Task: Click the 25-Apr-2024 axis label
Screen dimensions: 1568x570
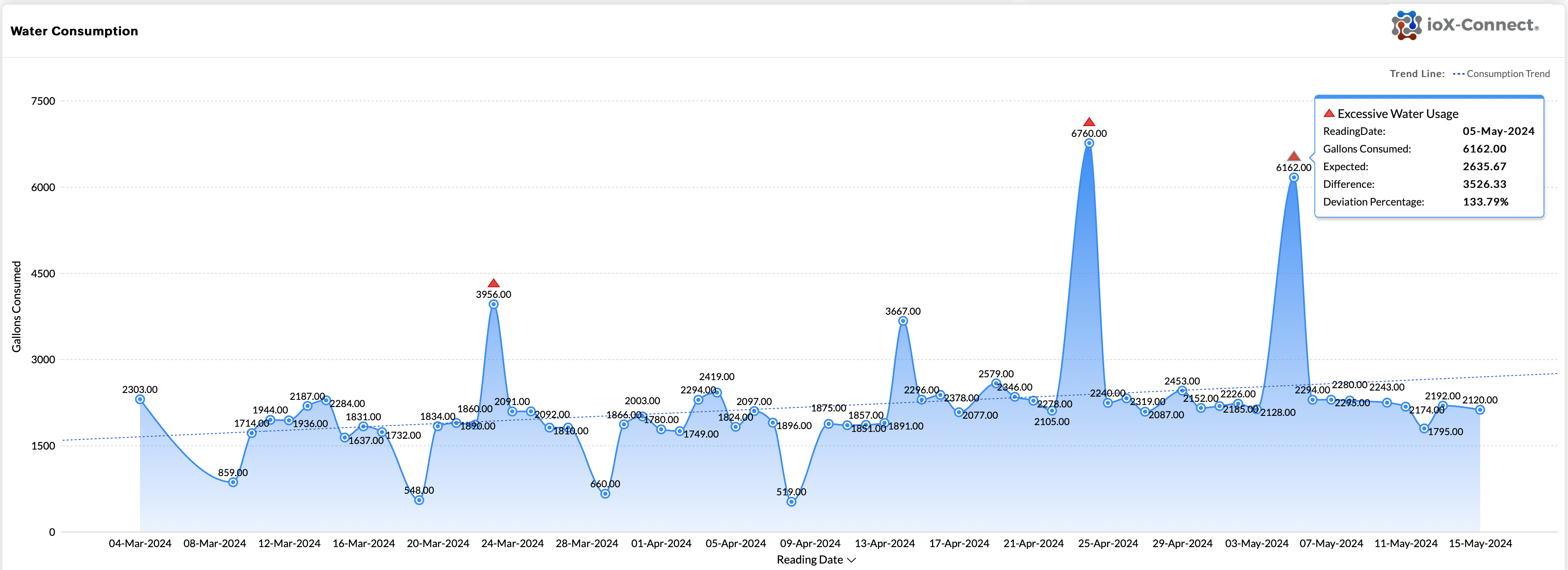Action: [1108, 543]
